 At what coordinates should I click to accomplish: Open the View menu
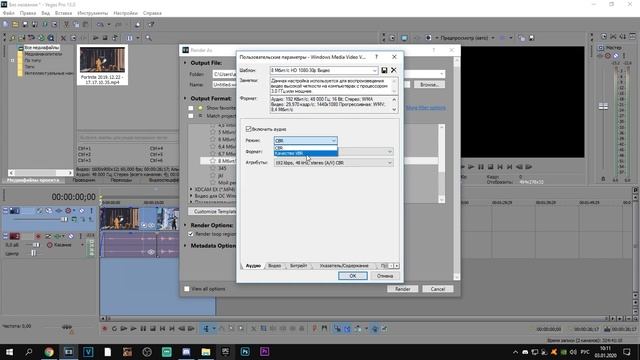45,13
